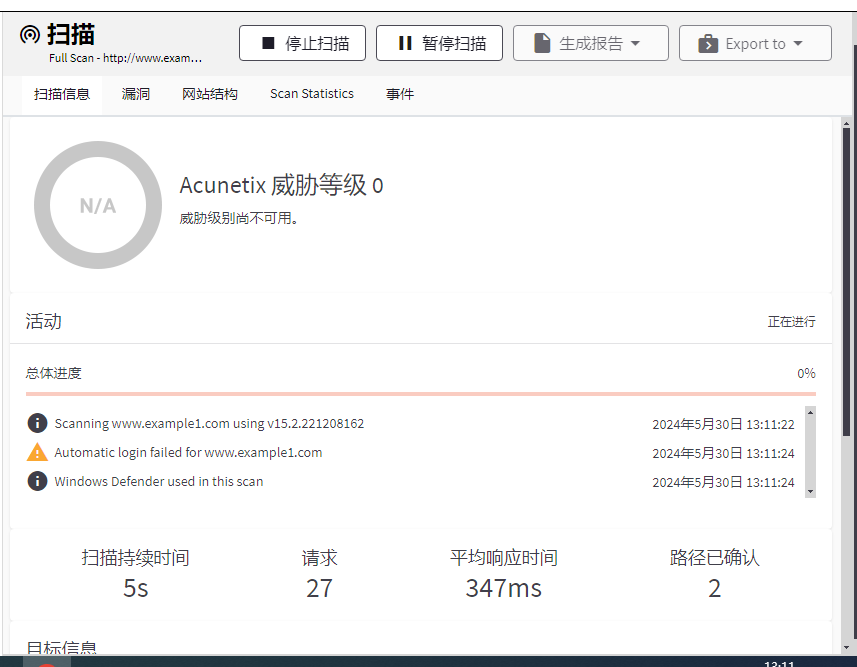Click Windows Defender used in this scan
This screenshot has width=857, height=667.
(159, 481)
